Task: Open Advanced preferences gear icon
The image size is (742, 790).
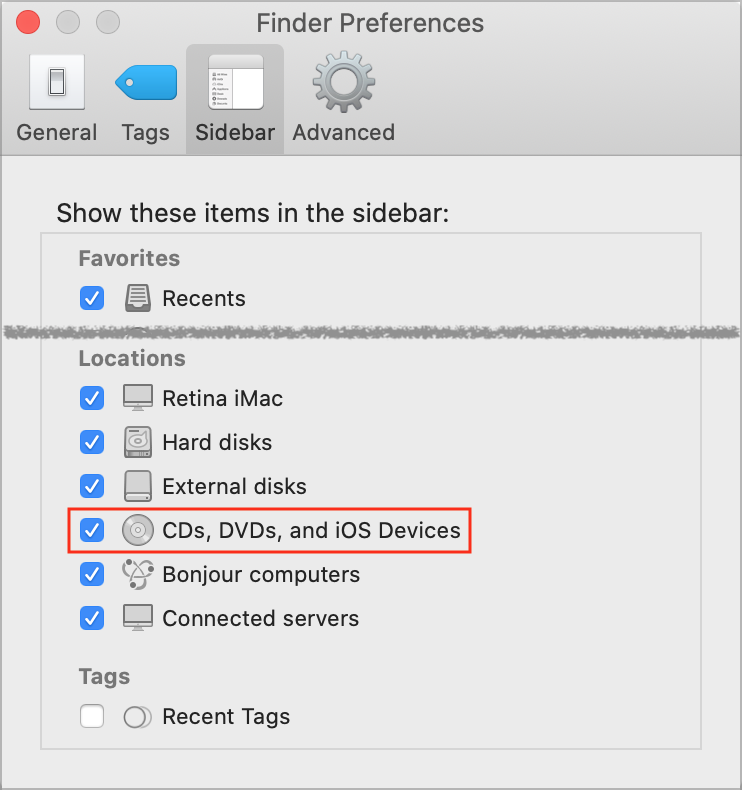Action: click(x=344, y=82)
